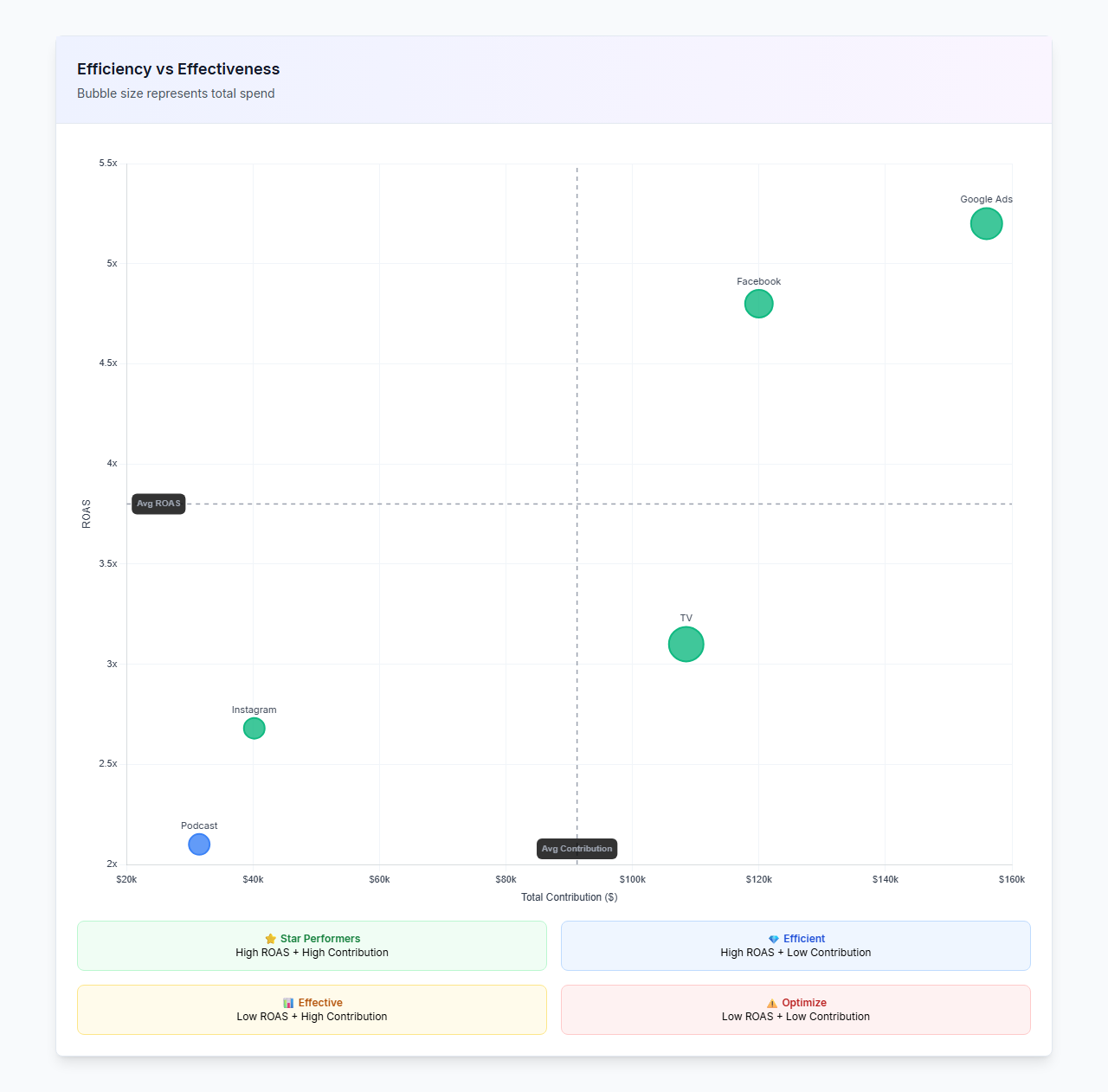Click the Google Ads text label

click(986, 199)
